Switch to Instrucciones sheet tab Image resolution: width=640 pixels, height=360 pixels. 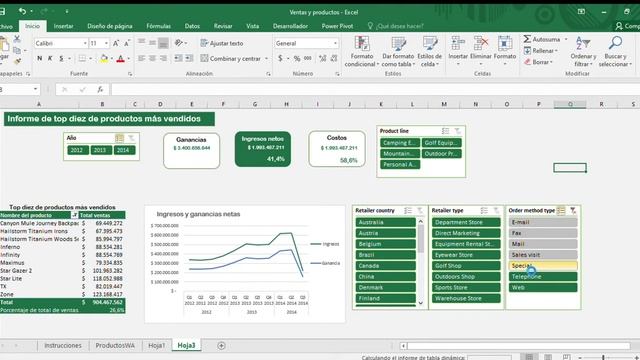(63, 345)
